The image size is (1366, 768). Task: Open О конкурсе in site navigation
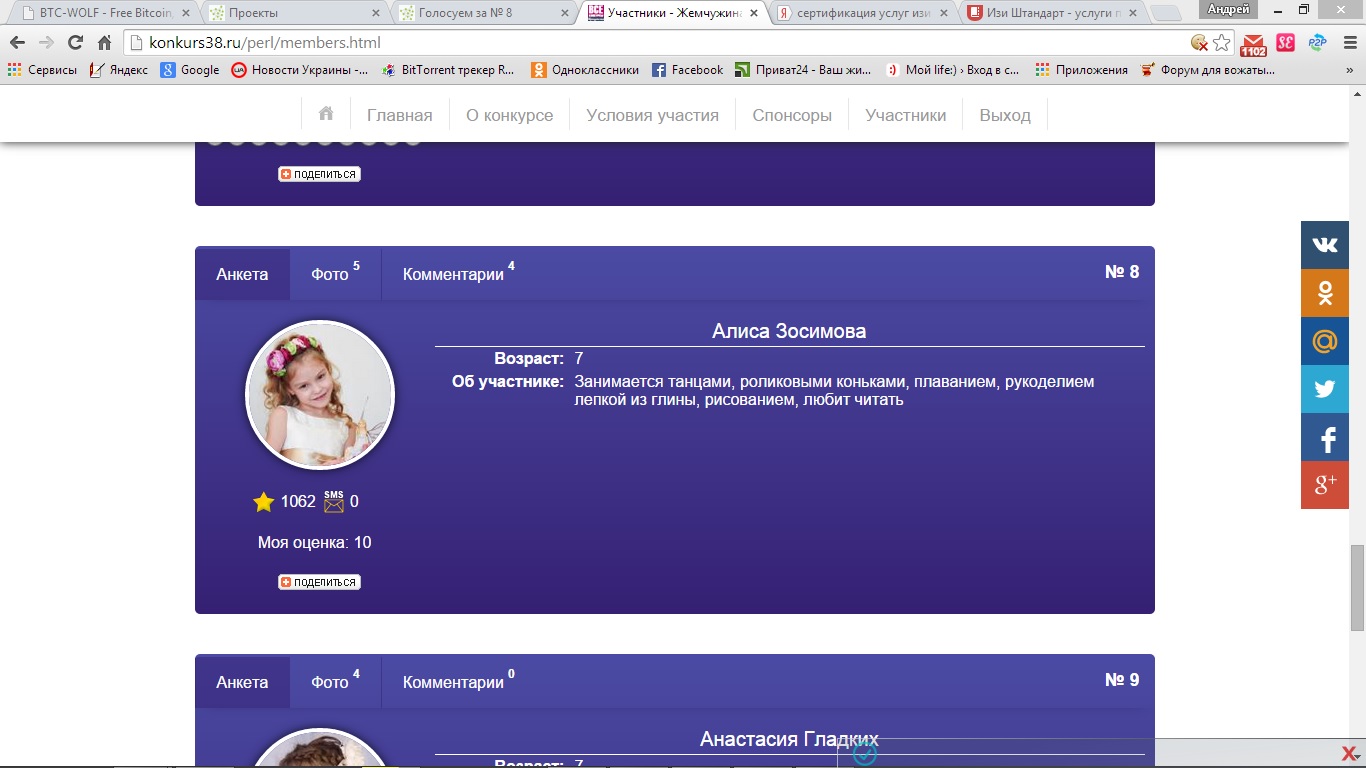tap(509, 115)
